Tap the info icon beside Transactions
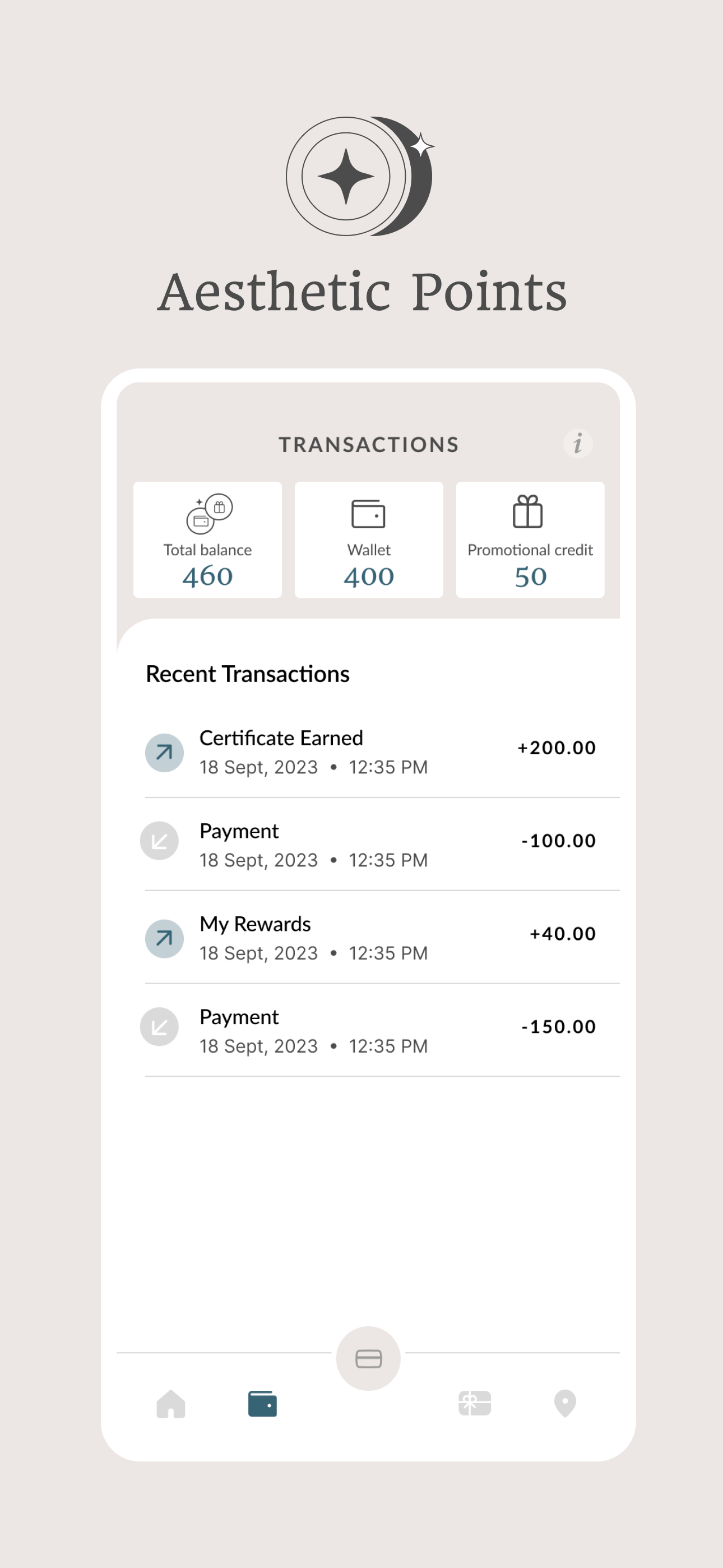 coord(577,443)
